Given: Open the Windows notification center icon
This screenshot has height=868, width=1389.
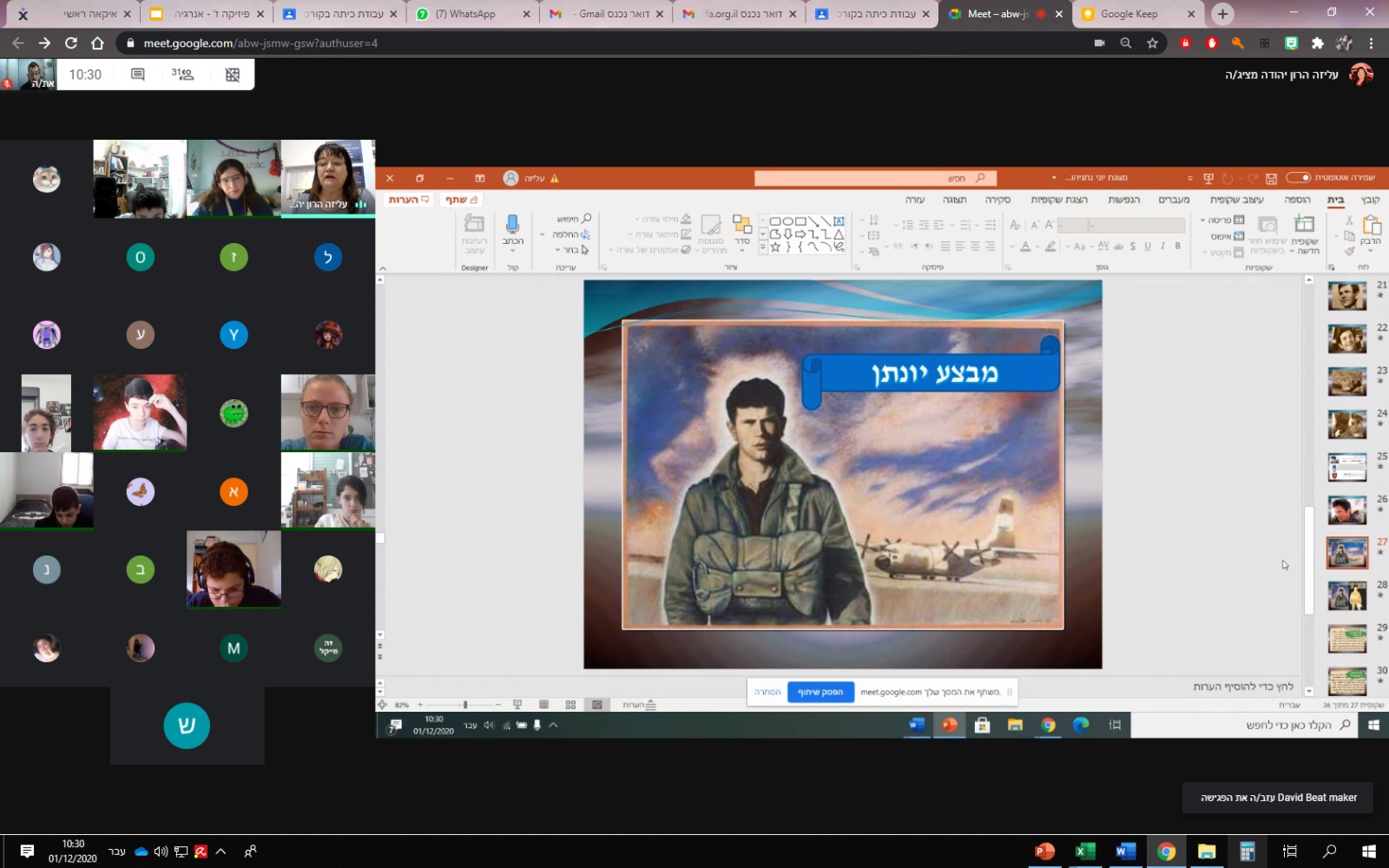Looking at the screenshot, I should point(26,852).
